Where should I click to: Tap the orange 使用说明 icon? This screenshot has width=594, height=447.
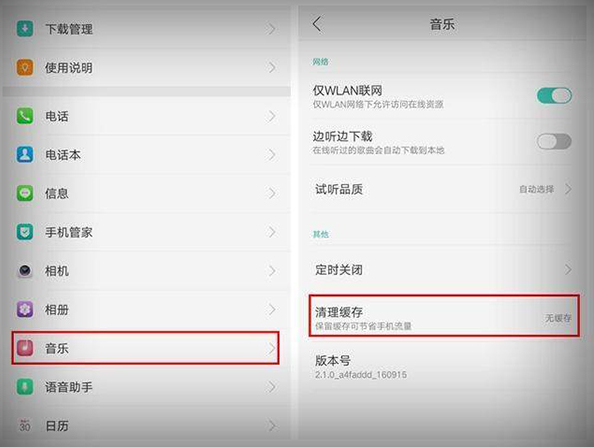tap(25, 68)
